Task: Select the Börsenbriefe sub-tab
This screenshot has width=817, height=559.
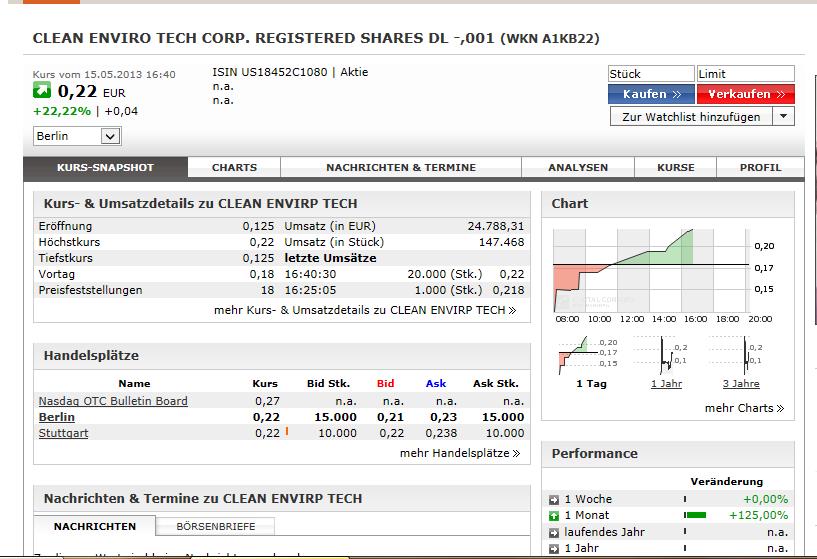Action: click(x=215, y=526)
